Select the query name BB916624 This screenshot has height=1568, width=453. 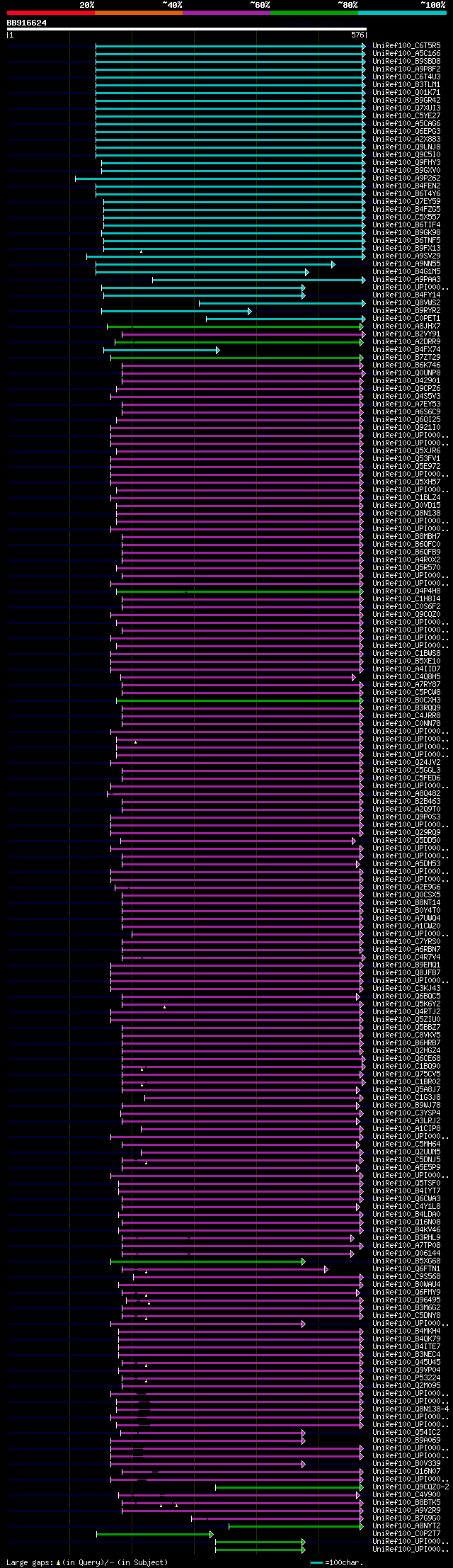tap(27, 23)
